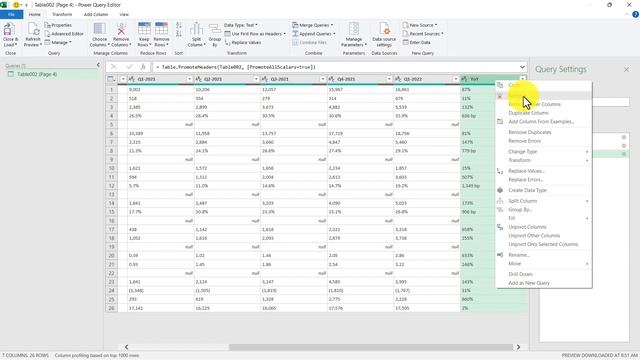The image size is (640, 360).
Task: Open the Recent Sources dropdown
Action: pos(423,34)
